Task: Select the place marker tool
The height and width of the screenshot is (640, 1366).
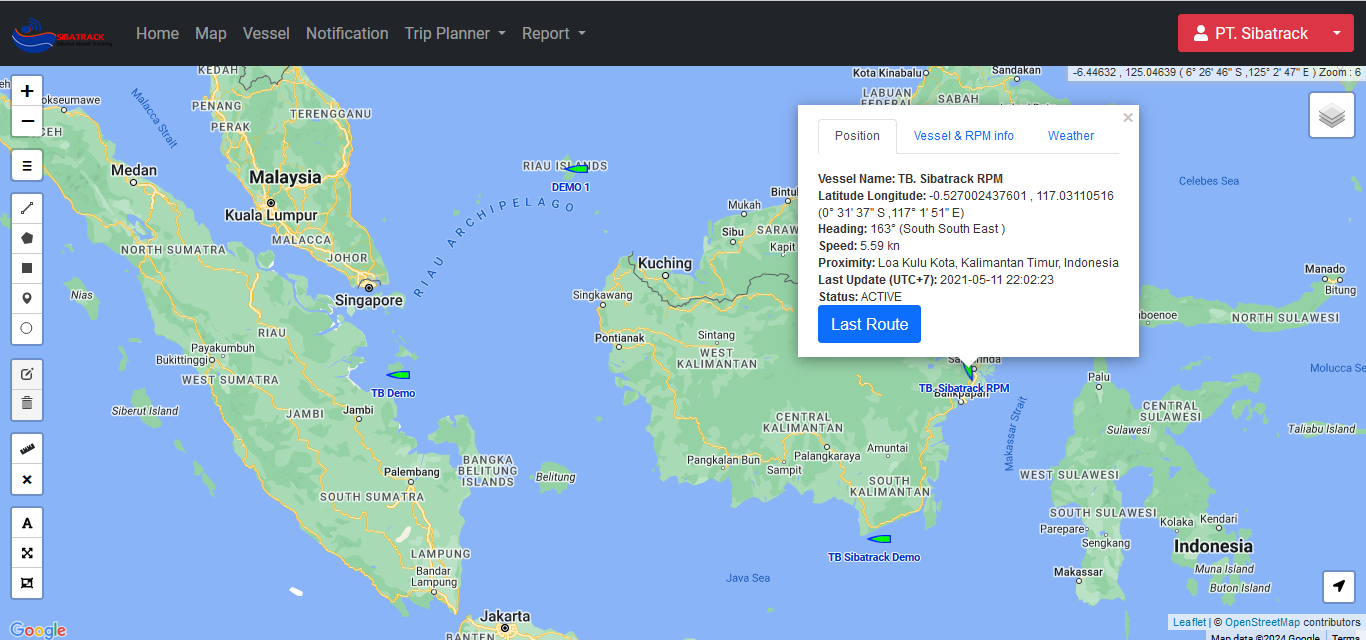Action: 27,298
